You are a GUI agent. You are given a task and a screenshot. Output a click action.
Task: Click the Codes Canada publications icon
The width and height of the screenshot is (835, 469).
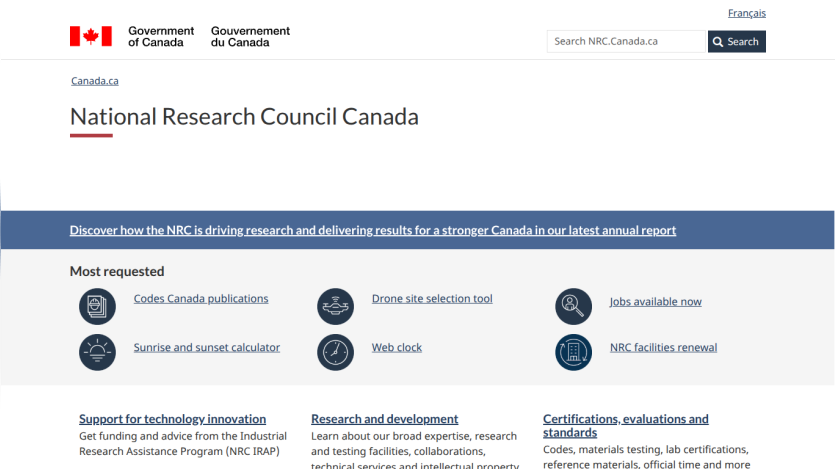click(x=97, y=307)
